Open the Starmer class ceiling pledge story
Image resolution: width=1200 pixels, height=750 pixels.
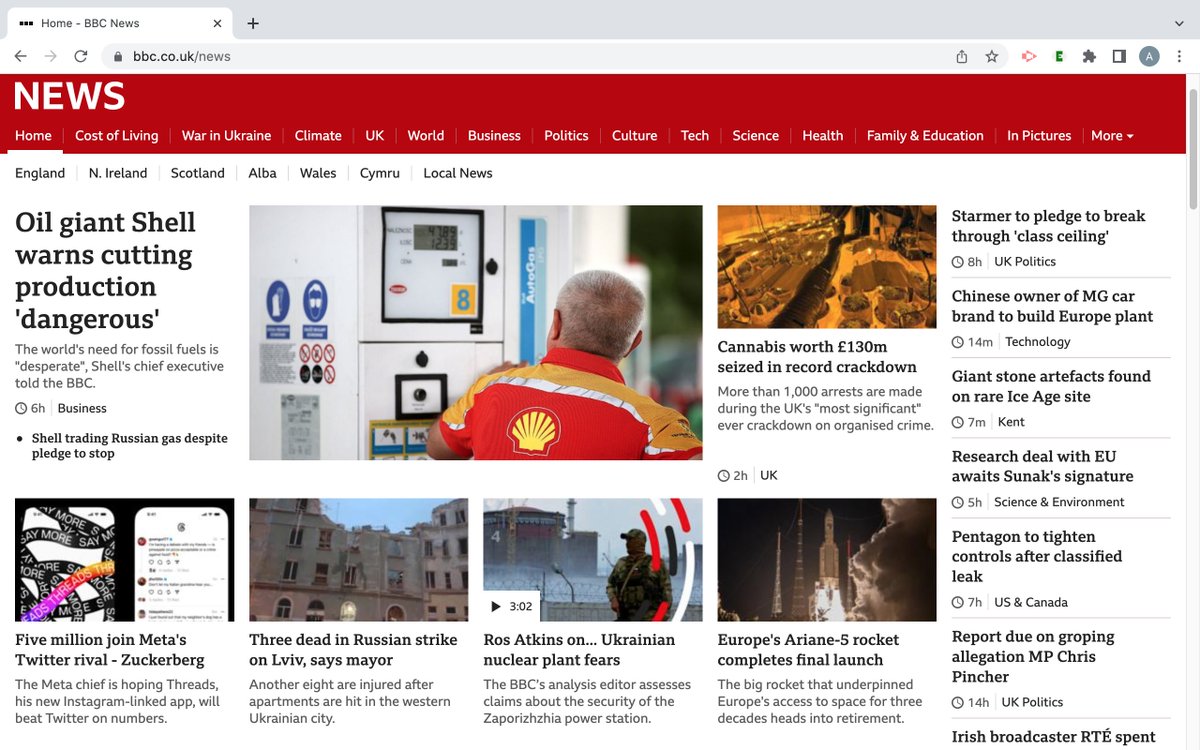pos(1047,225)
